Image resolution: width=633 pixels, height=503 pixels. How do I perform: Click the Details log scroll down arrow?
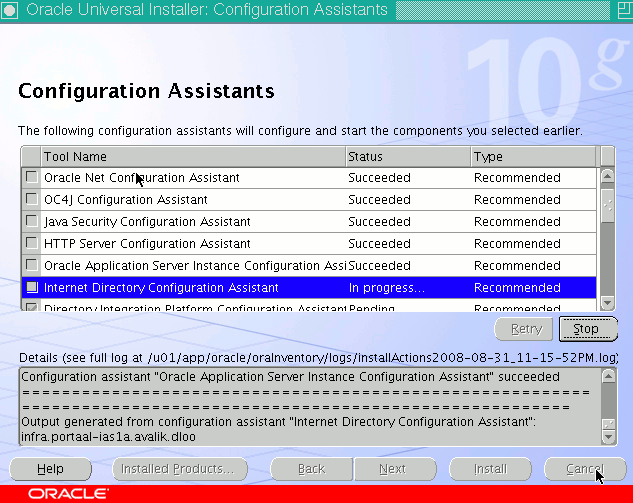click(x=608, y=437)
